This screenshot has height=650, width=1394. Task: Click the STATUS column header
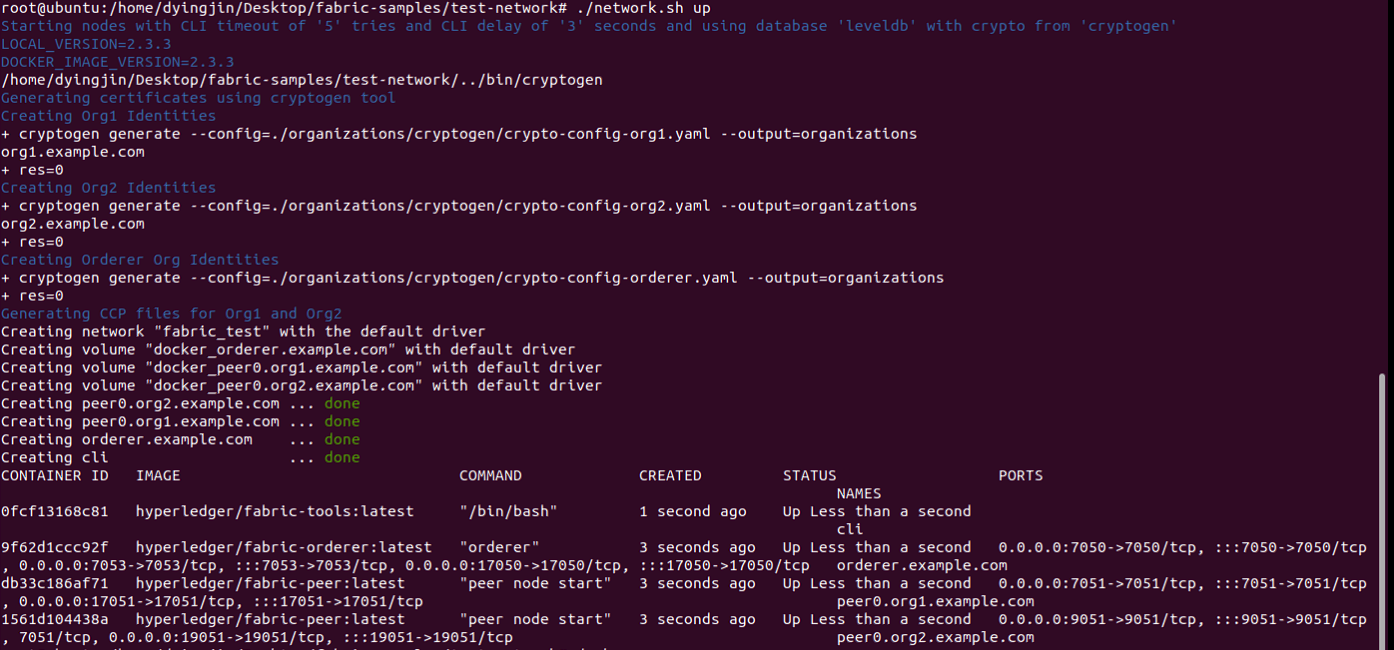point(810,476)
